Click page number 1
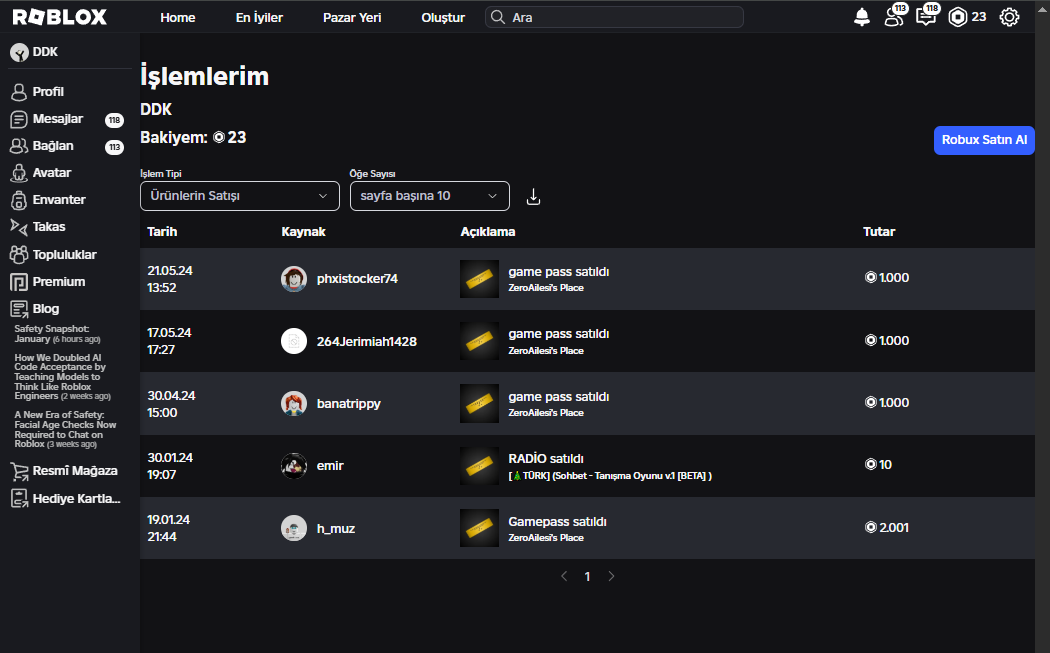 [587, 577]
